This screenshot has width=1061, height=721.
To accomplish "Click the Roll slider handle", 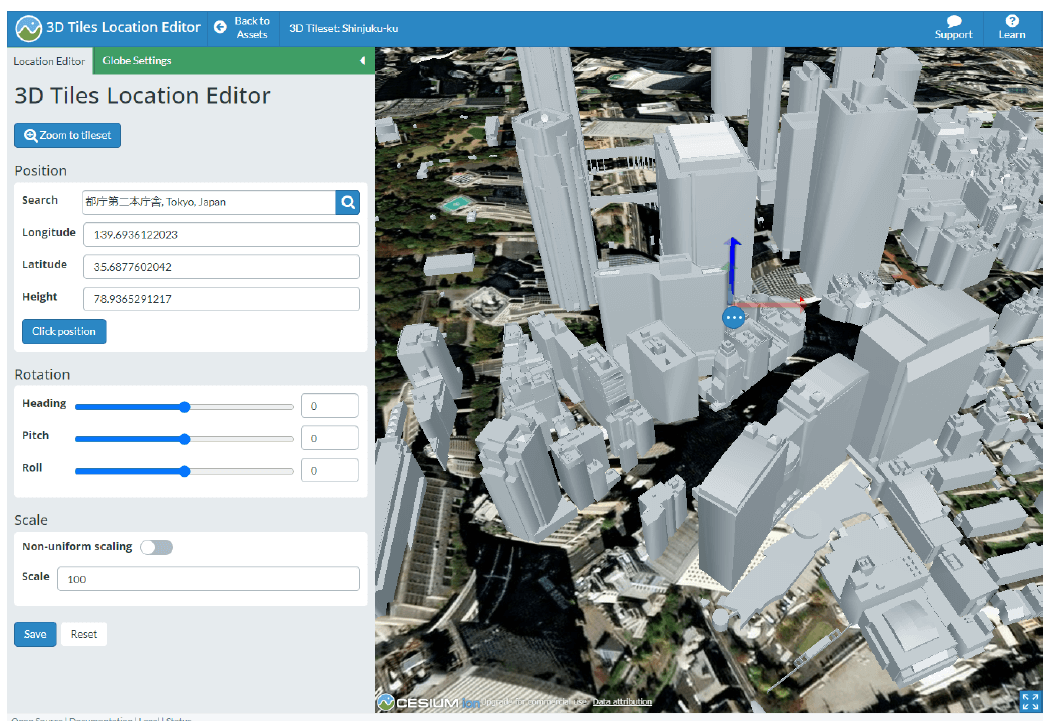I will pyautogui.click(x=185, y=471).
